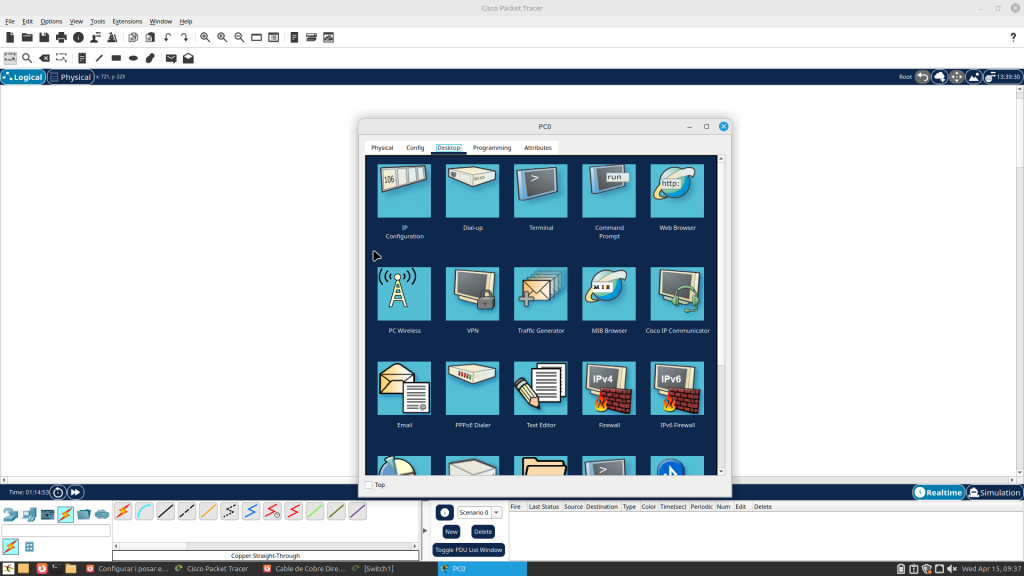Image resolution: width=1024 pixels, height=576 pixels.
Task: Open the Extensions menu
Action: (x=127, y=21)
